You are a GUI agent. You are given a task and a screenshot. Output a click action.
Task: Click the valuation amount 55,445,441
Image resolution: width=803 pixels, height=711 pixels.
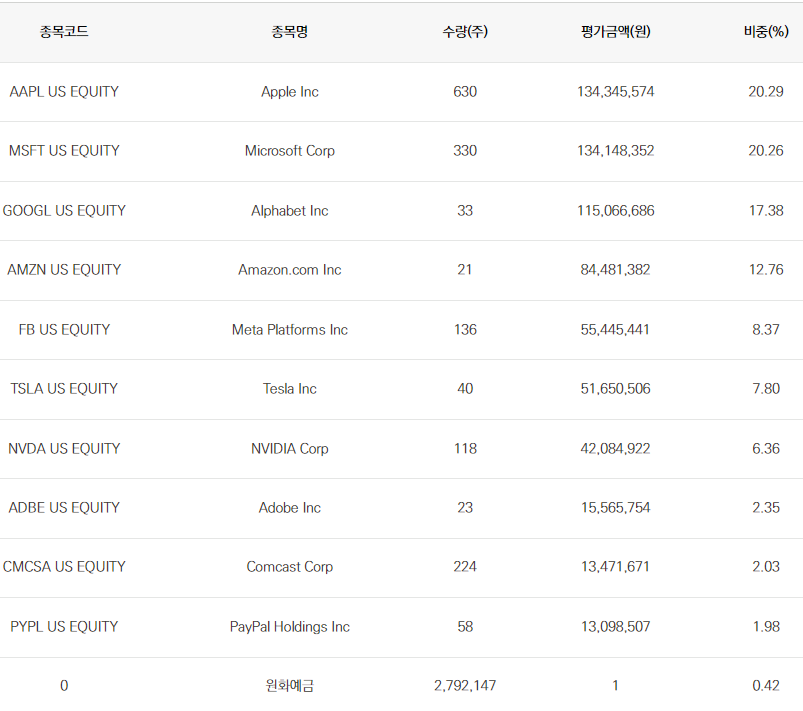(x=616, y=329)
